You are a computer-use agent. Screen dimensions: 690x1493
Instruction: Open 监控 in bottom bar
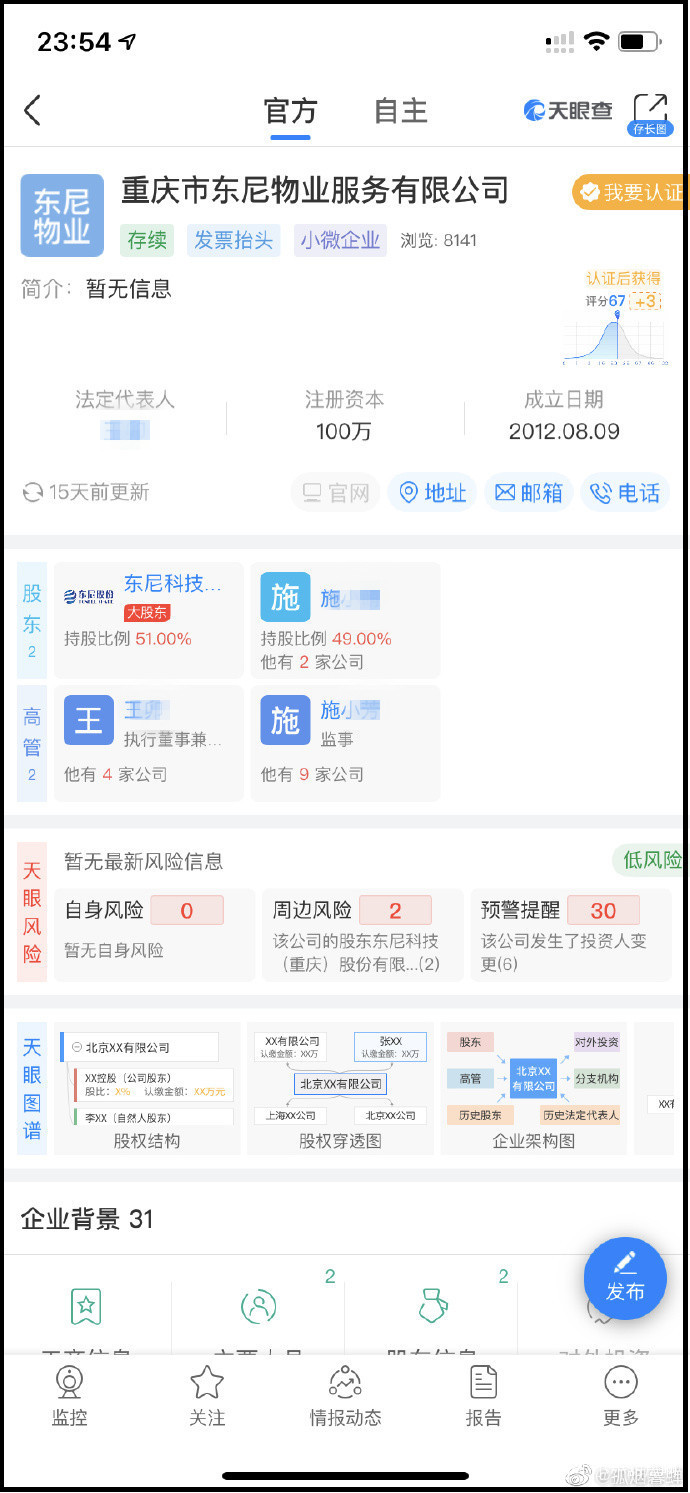(x=69, y=1396)
